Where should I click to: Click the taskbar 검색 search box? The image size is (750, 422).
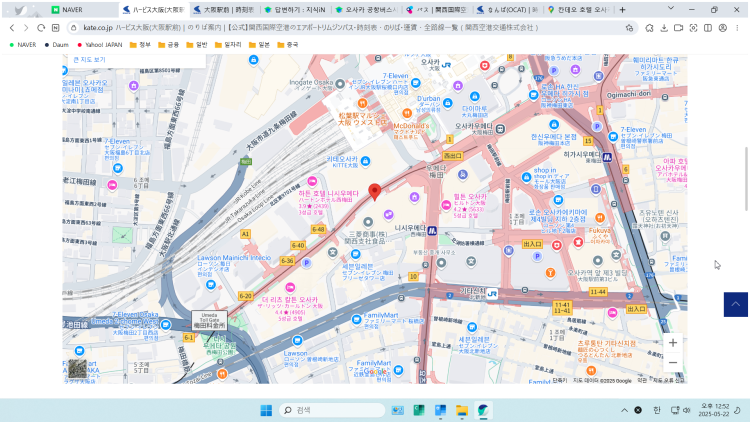331,410
